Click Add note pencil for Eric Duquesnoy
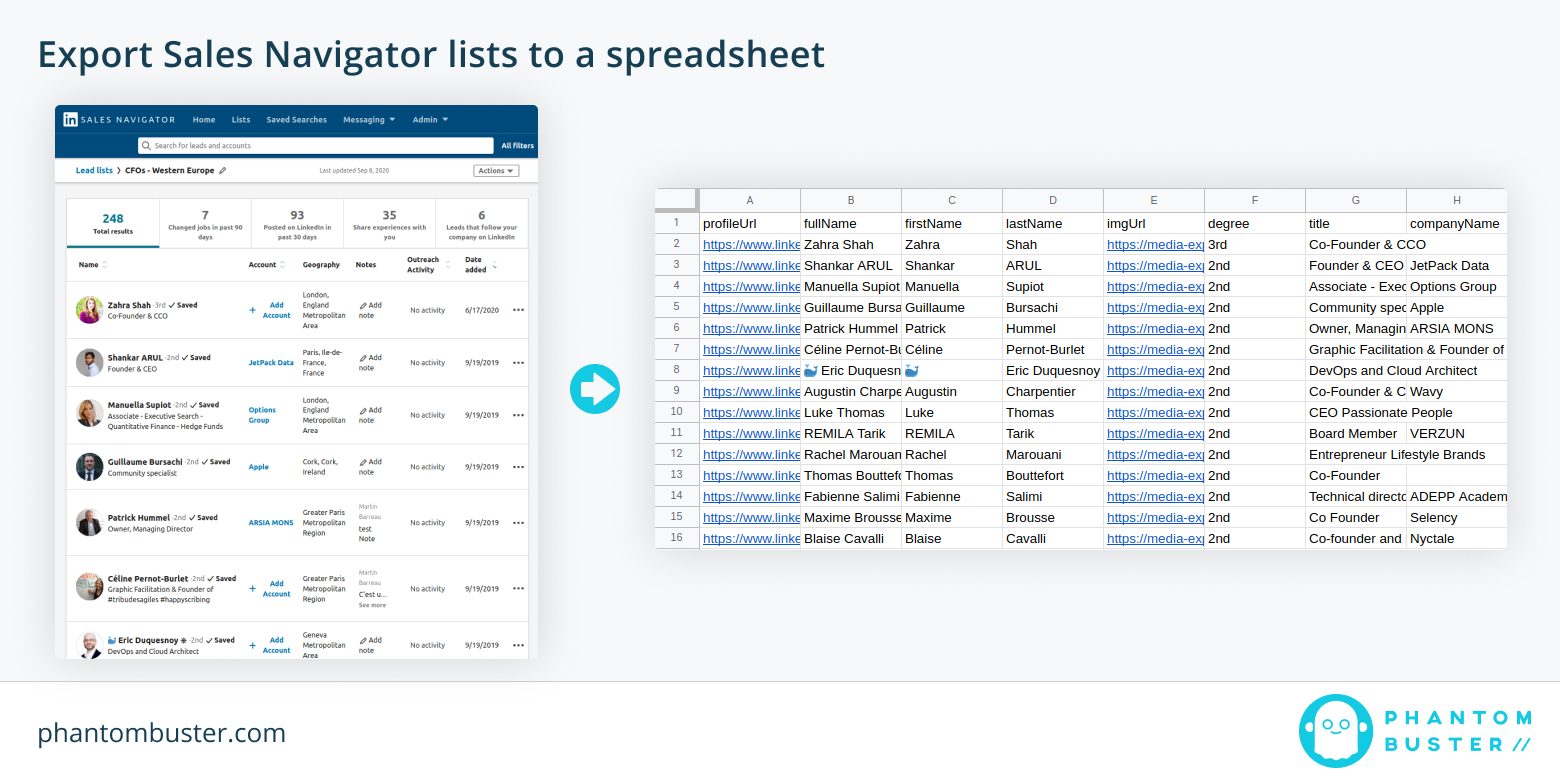Screen dimensions: 1560x780 (x=363, y=640)
